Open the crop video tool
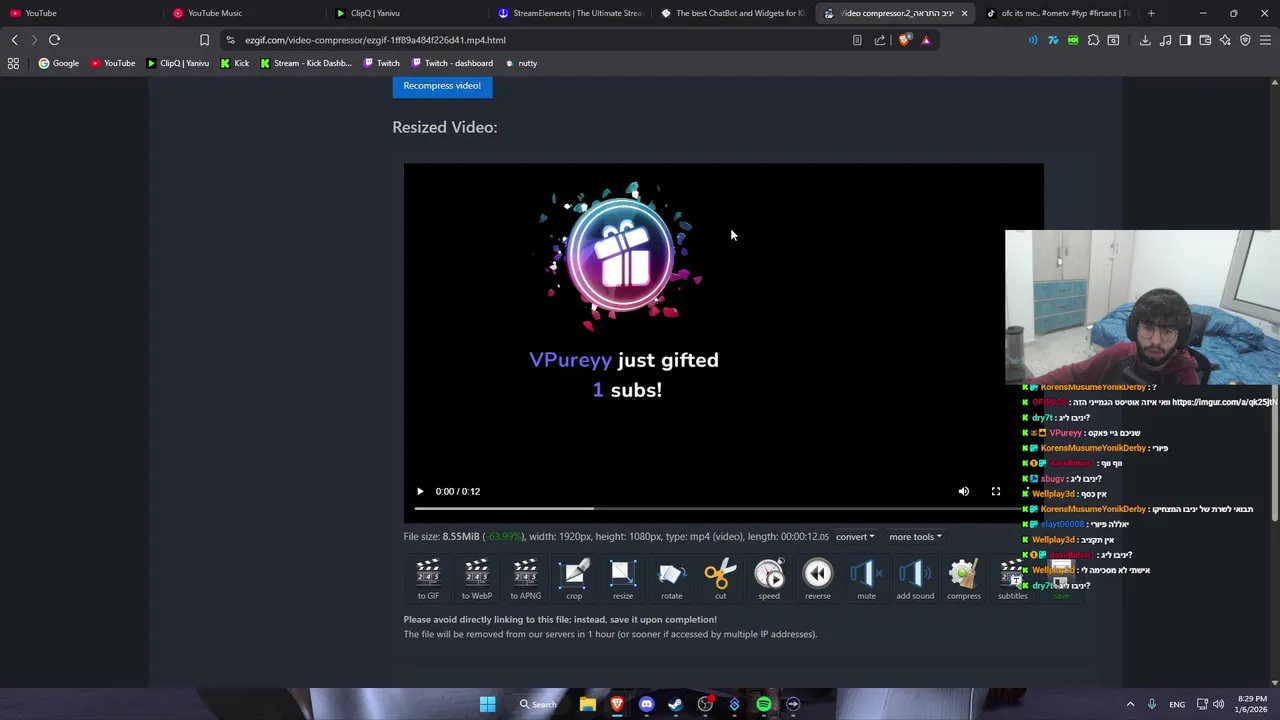This screenshot has height=720, width=1280. pos(574,580)
